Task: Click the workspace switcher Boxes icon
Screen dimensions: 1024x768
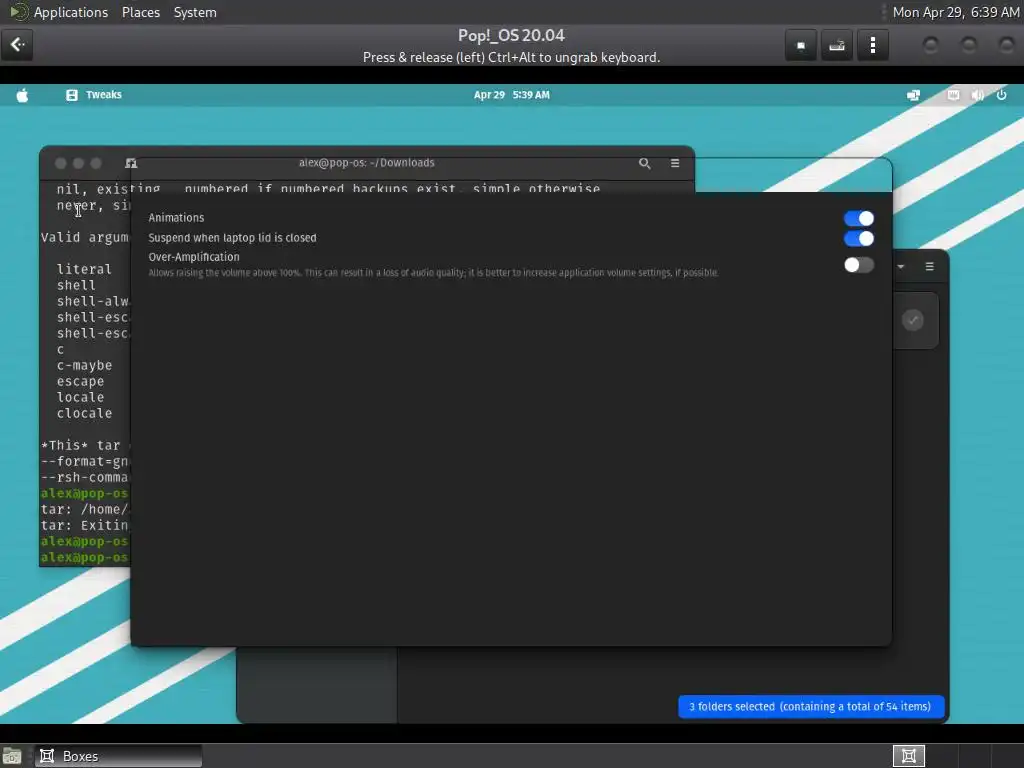Action: (x=908, y=756)
